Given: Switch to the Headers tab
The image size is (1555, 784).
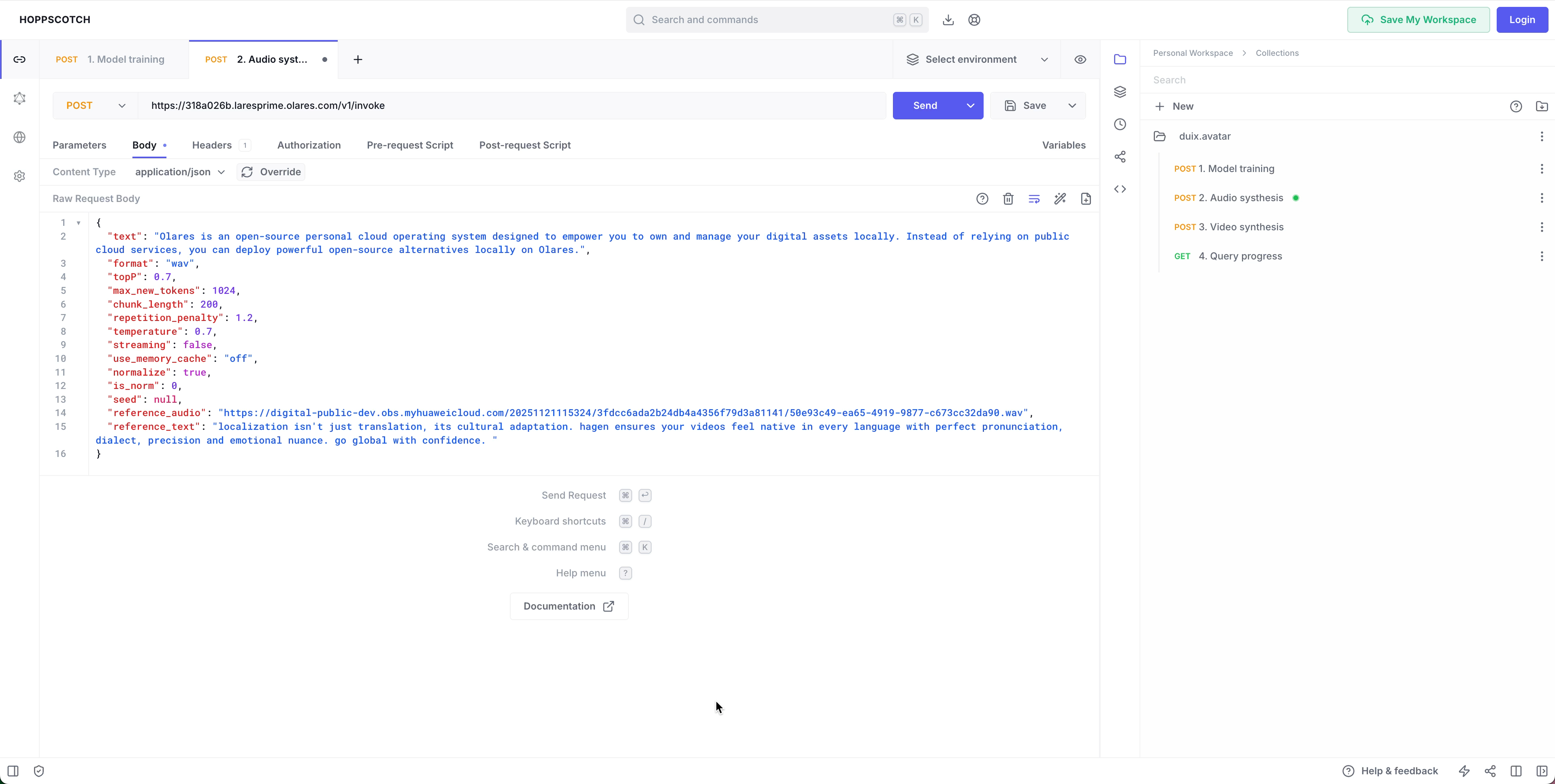Looking at the screenshot, I should [212, 145].
